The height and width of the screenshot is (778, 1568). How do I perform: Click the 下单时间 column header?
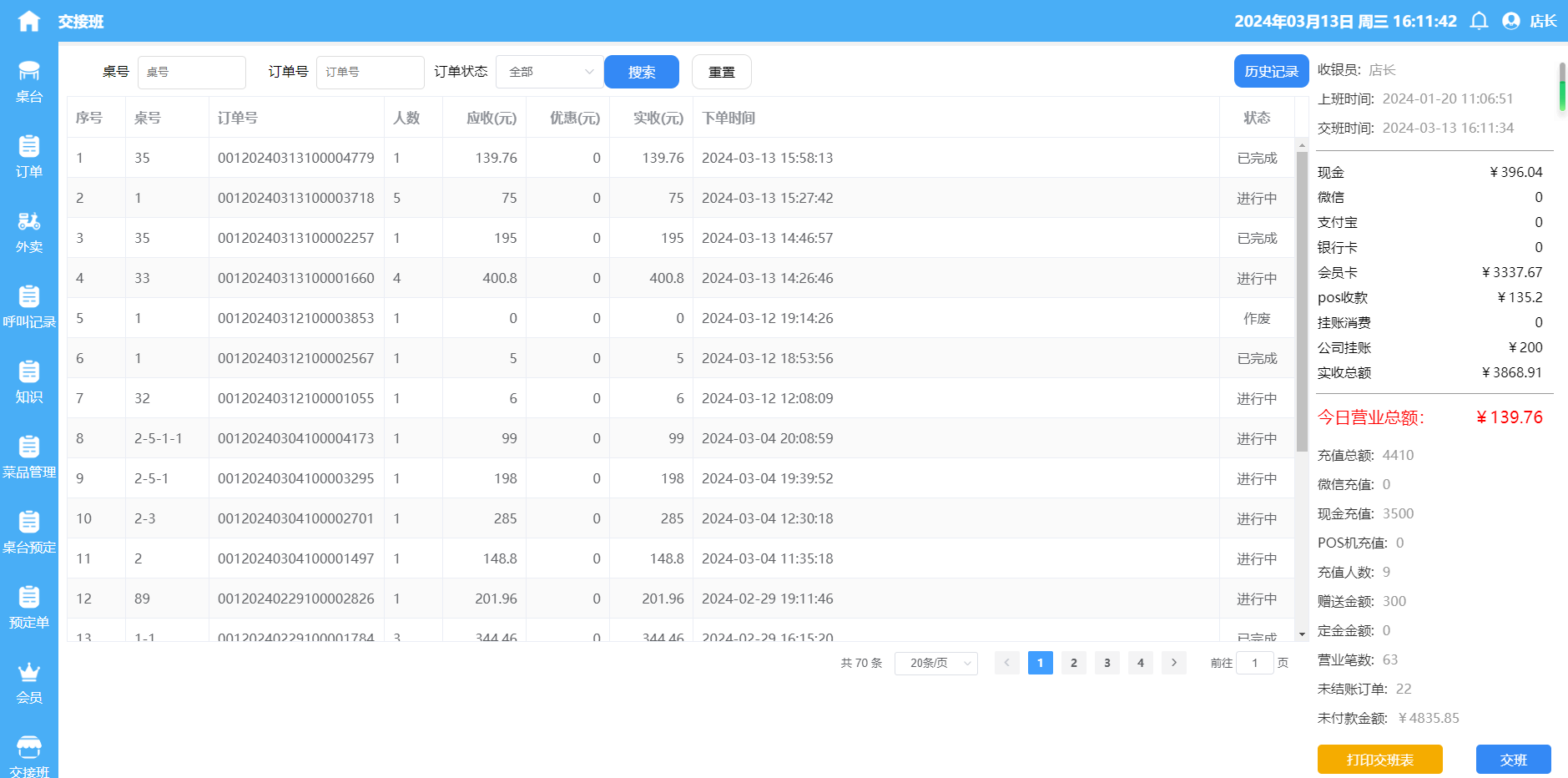click(x=729, y=118)
